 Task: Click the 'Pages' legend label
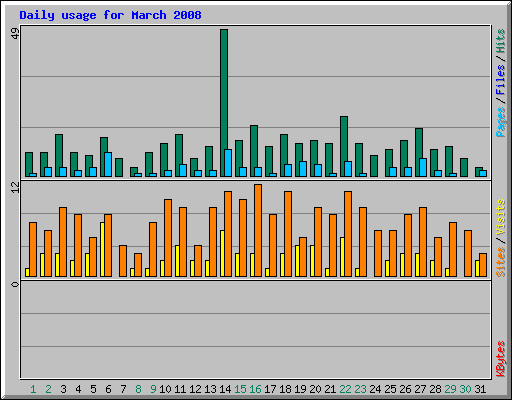(500, 122)
